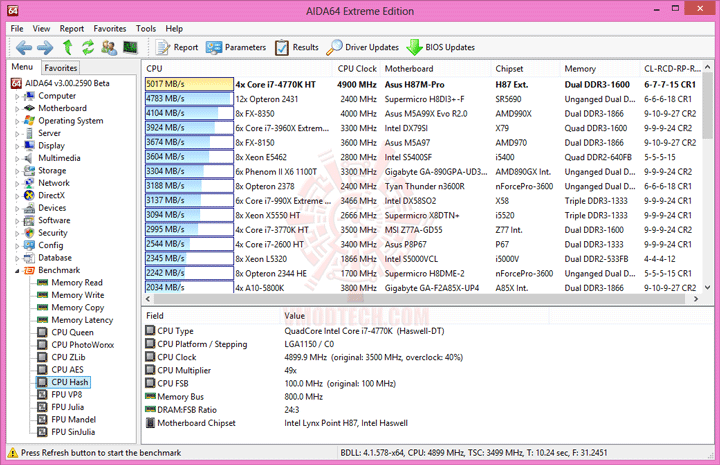Screen dimensions: 720x465
Task: Expand the Operating System node arrow
Action: pyautogui.click(x=17, y=122)
